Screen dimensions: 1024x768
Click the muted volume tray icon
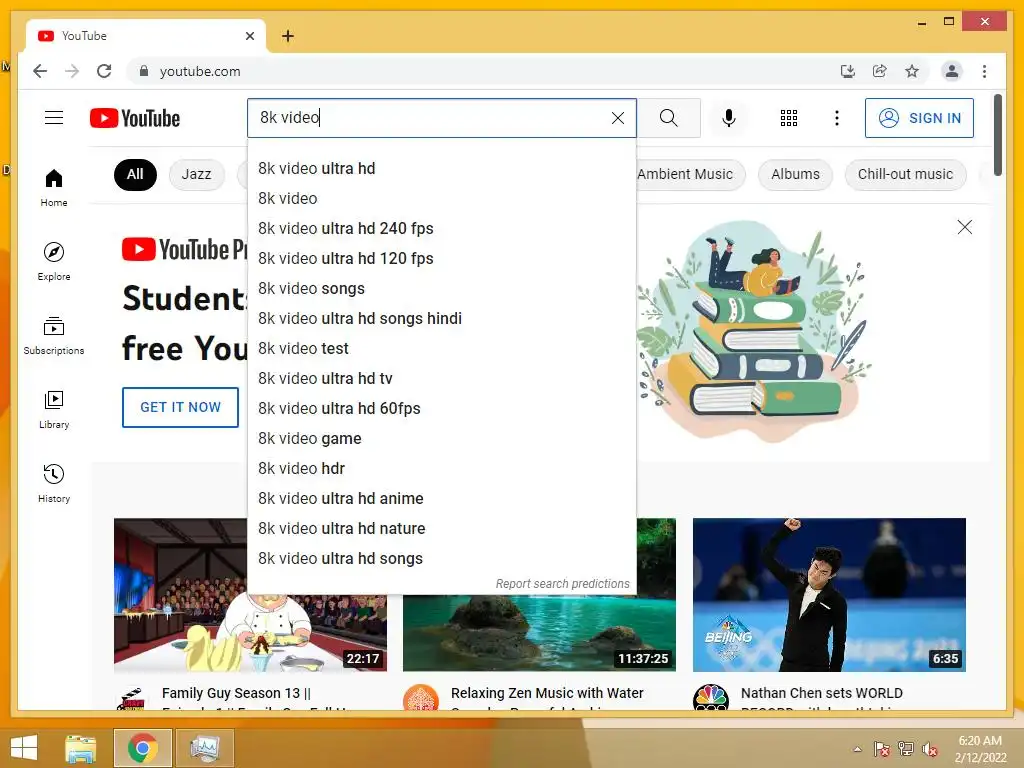(929, 749)
